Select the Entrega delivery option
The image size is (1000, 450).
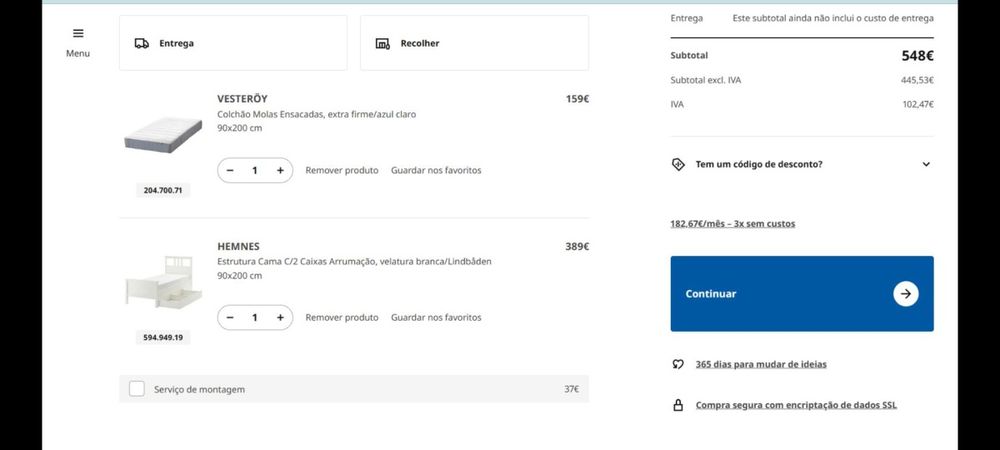coord(233,43)
